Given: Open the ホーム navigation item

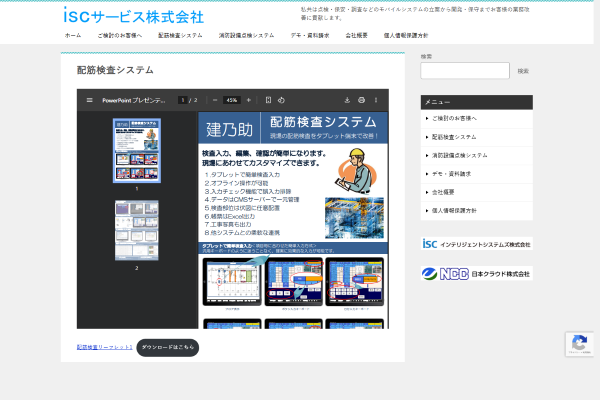Looking at the screenshot, I should (73, 36).
